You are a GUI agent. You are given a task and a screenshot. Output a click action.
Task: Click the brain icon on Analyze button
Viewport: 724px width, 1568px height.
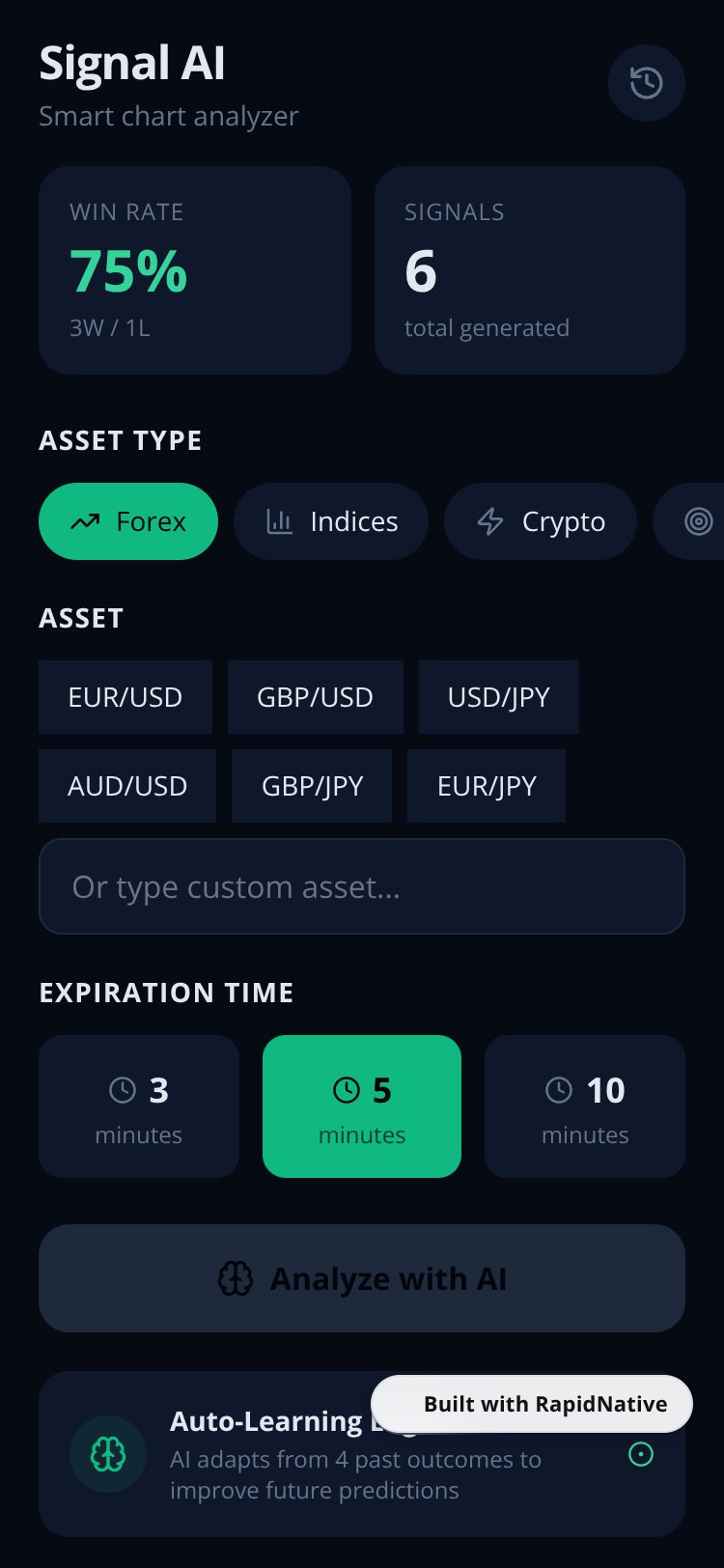pyautogui.click(x=236, y=1278)
